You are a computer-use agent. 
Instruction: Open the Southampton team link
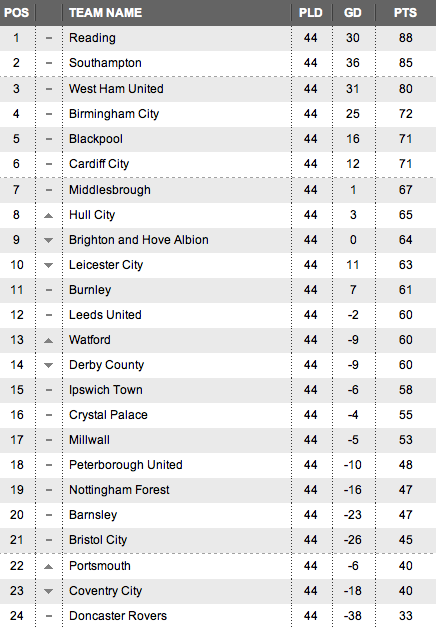click(x=105, y=63)
